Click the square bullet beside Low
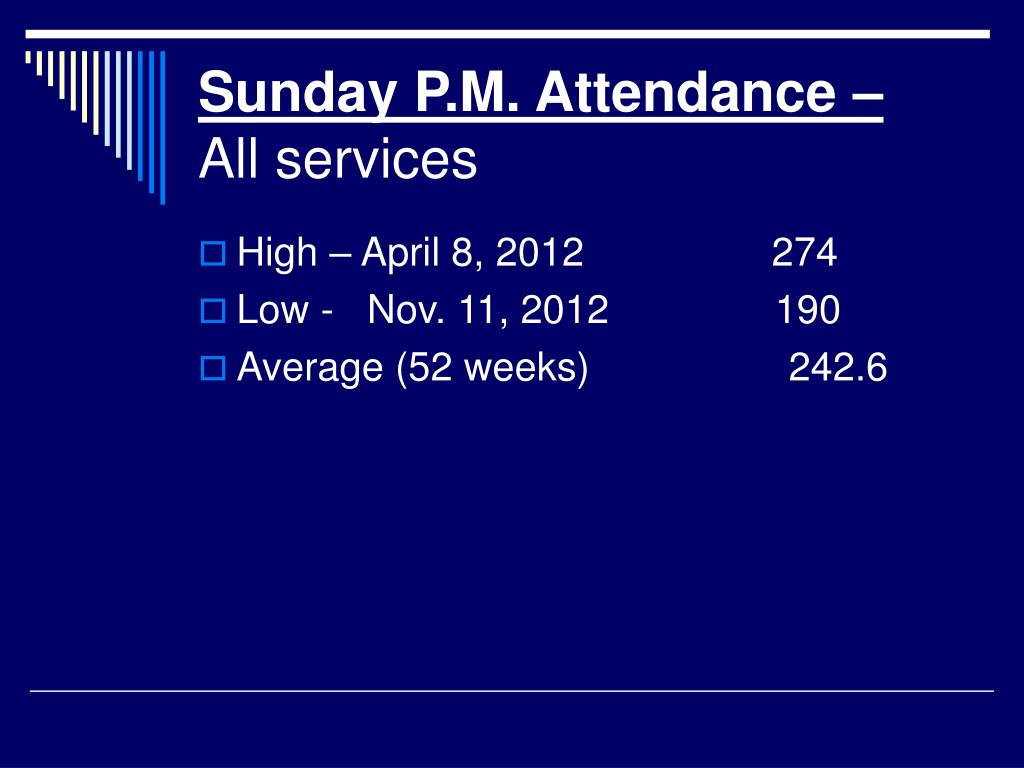Viewport: 1024px width, 768px height. [x=213, y=311]
